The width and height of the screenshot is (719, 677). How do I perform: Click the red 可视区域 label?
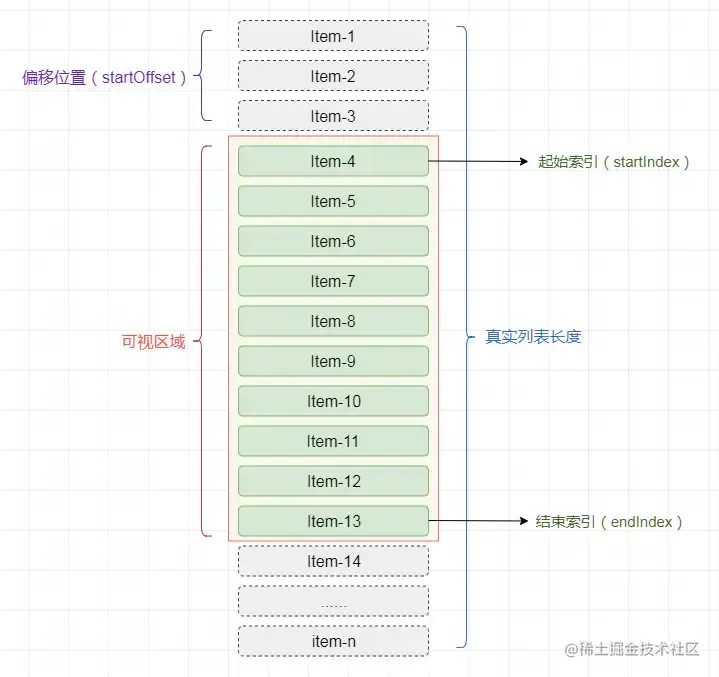(x=153, y=342)
